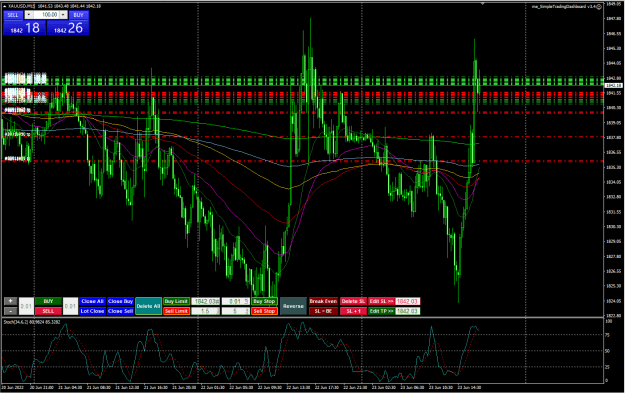The image size is (625, 393).
Task: Click the Close Sell button
Action: pyautogui.click(x=120, y=311)
